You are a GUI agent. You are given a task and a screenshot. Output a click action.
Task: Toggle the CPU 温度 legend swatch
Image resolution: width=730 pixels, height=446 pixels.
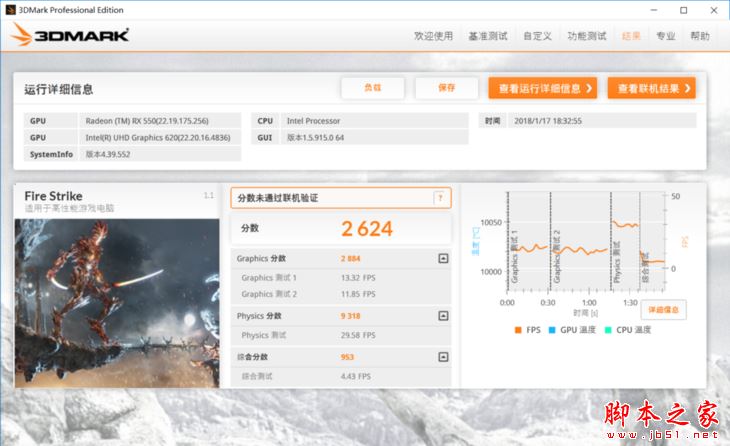point(608,330)
